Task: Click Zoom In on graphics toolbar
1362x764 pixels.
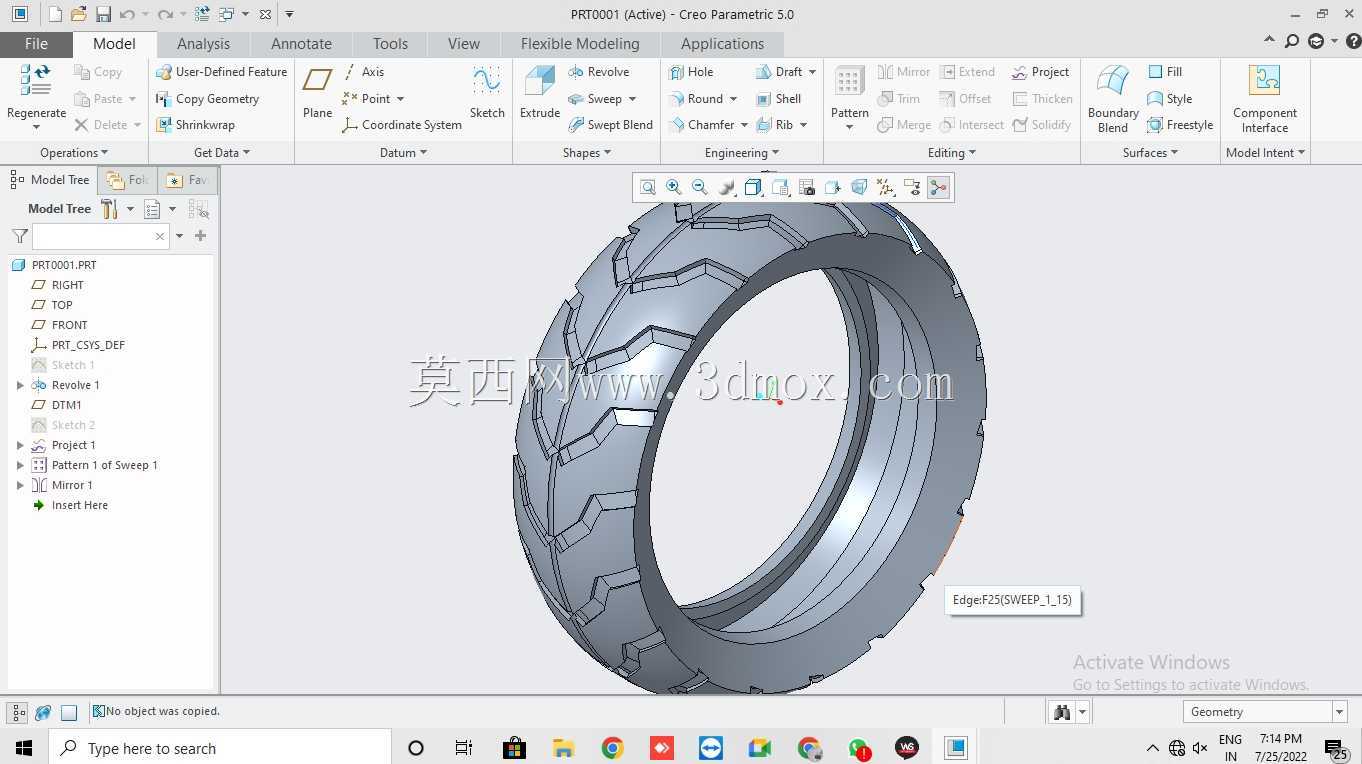Action: click(x=674, y=187)
